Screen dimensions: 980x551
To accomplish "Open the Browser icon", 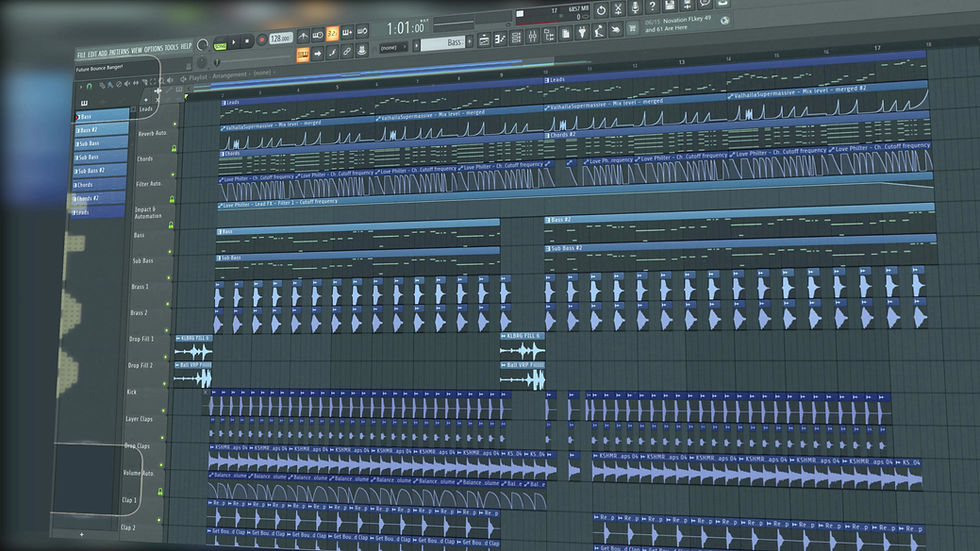I will click(x=549, y=36).
